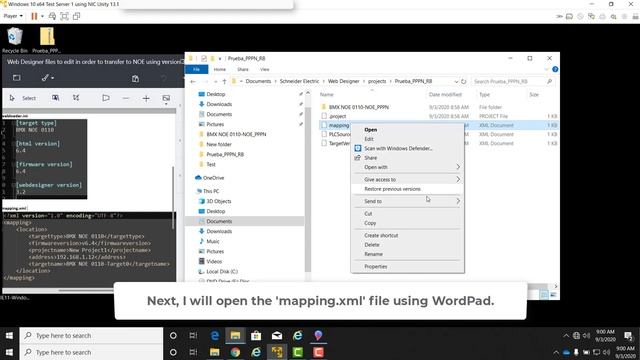Sort by the Type column header
640x360 pixels.
(484, 94)
